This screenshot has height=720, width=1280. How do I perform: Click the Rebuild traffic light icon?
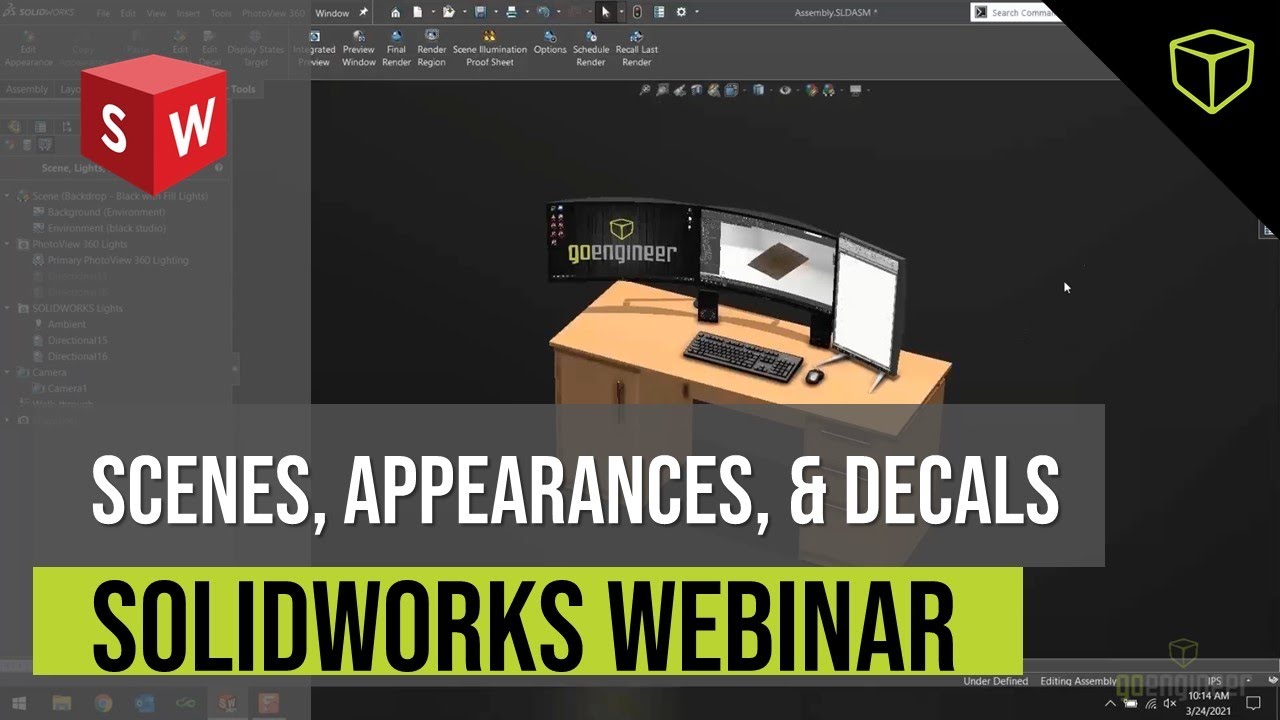pos(637,12)
